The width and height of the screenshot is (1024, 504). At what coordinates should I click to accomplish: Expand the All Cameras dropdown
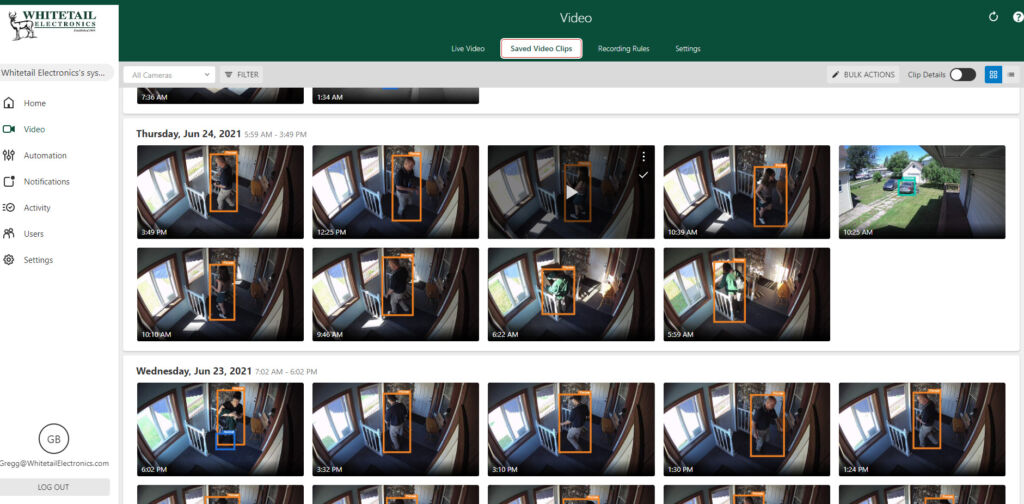pyautogui.click(x=170, y=74)
